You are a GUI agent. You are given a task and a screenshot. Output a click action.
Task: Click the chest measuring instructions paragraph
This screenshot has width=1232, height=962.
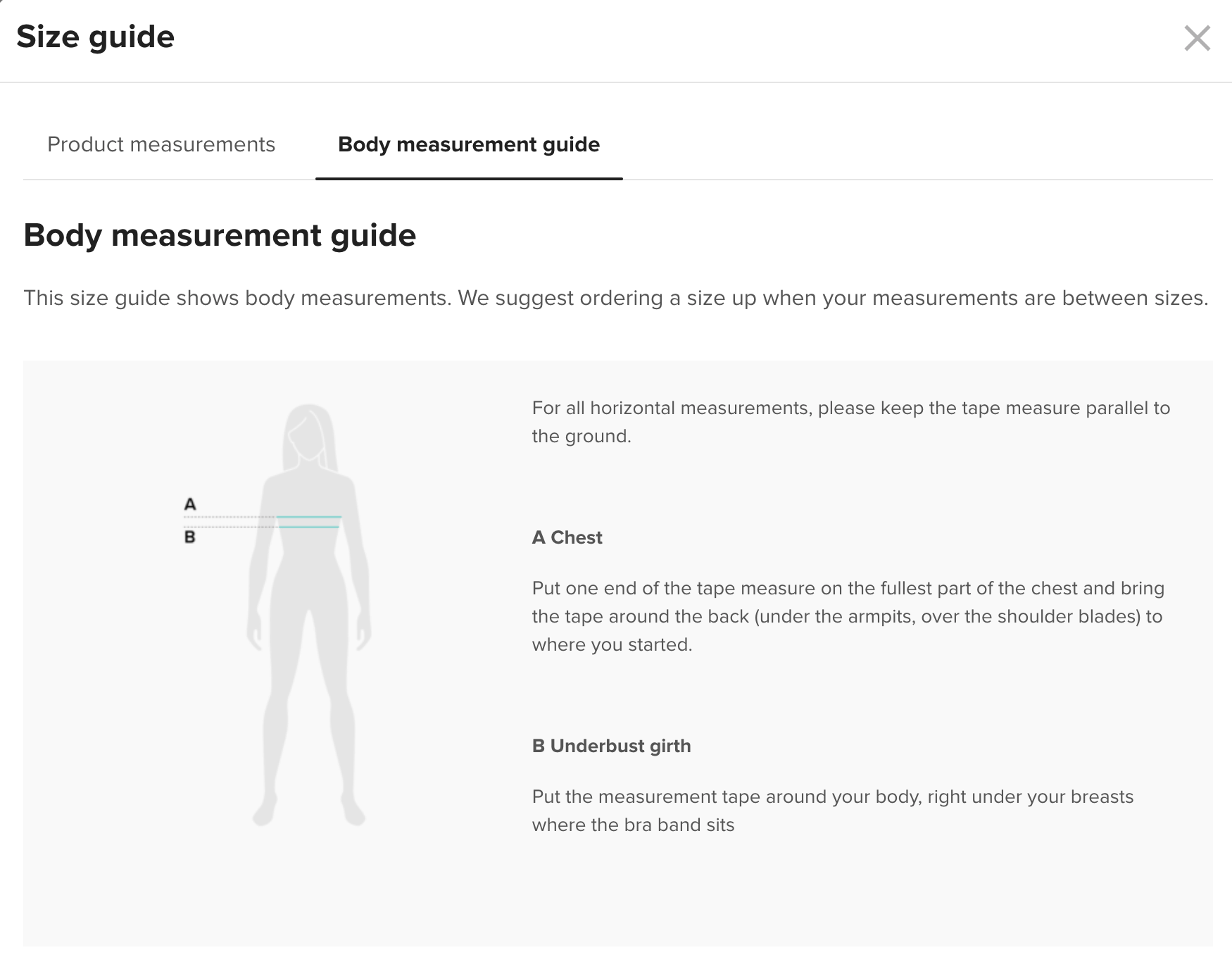coord(848,616)
